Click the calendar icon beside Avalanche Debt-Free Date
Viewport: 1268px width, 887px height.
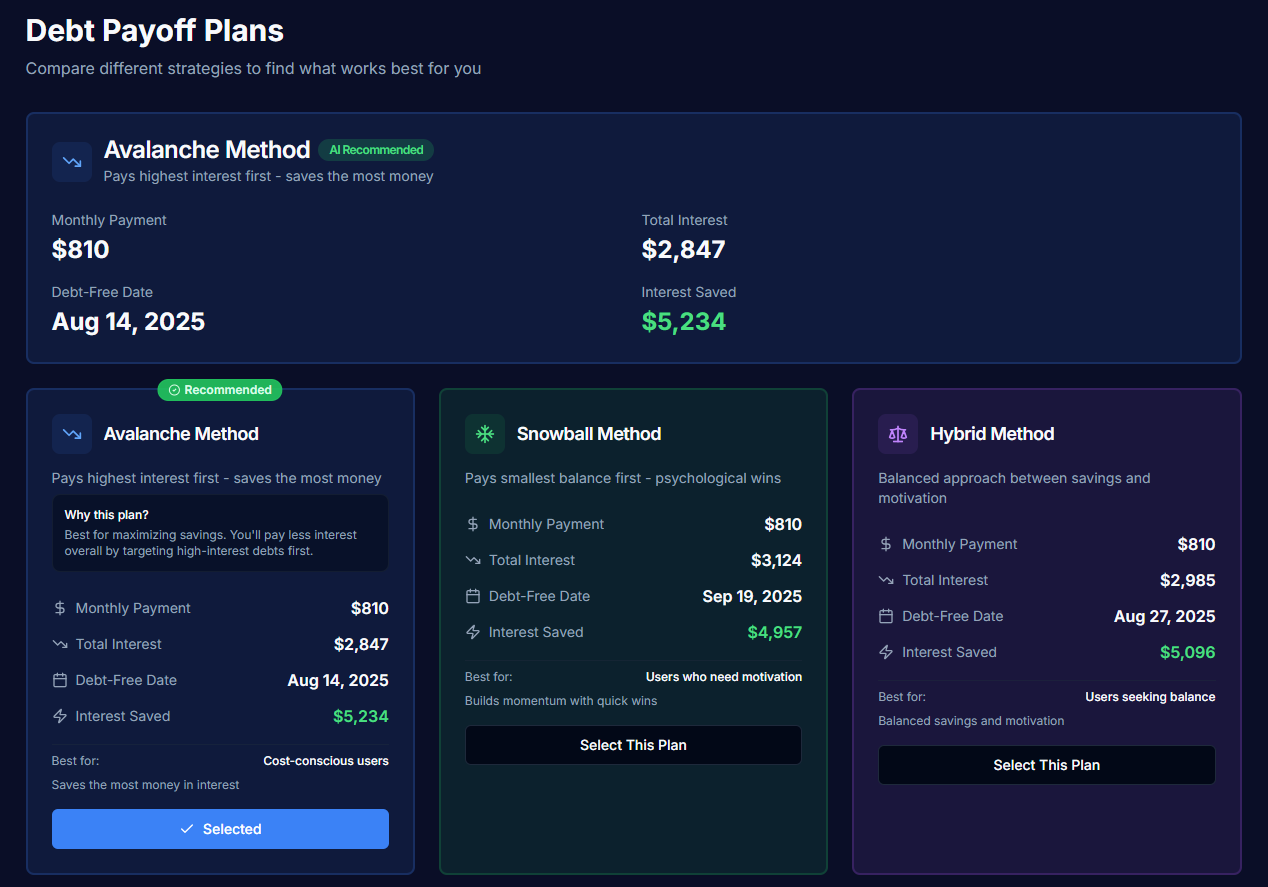(58, 679)
